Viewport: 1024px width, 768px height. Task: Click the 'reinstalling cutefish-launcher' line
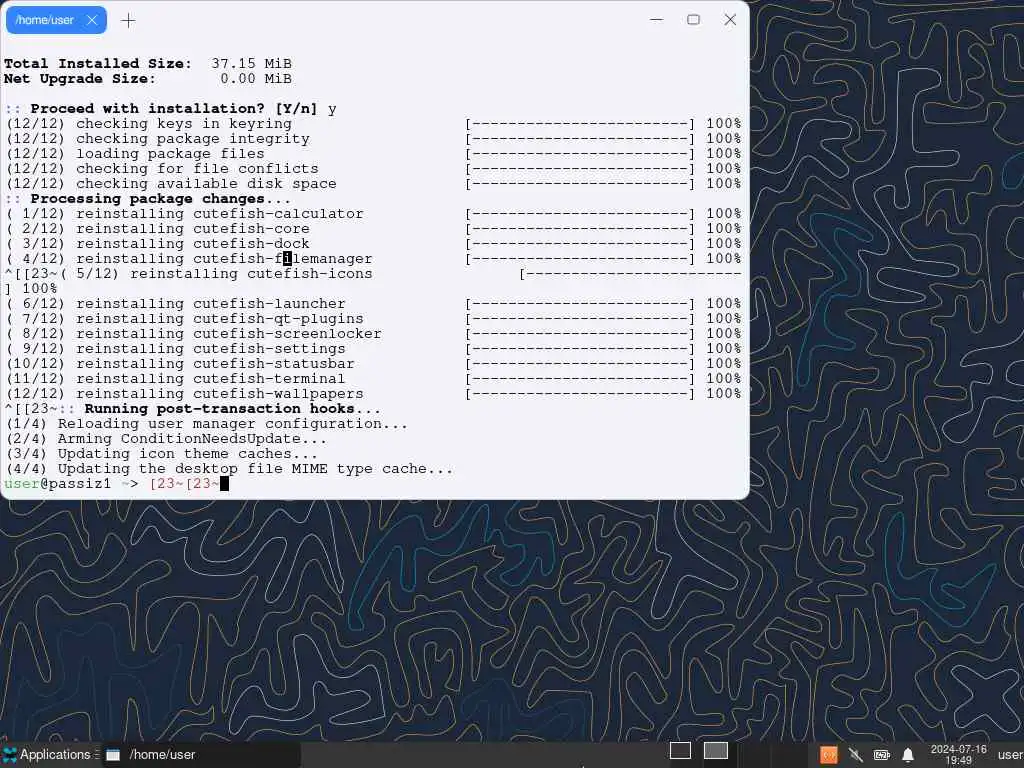click(373, 304)
